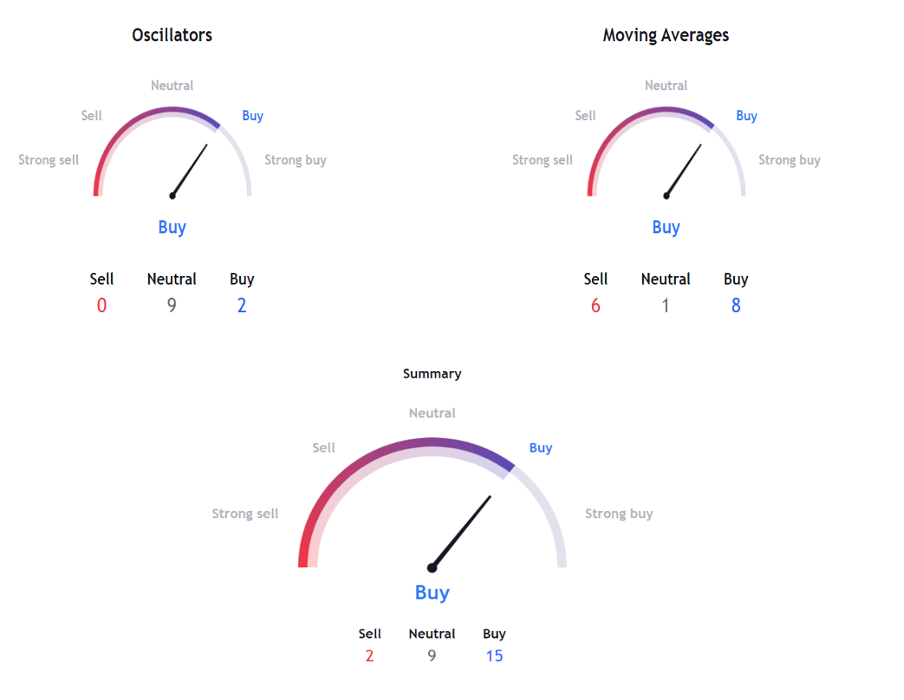The height and width of the screenshot is (700, 904).
Task: Click the Neutral label atop Moving Averages gauge
Action: 666,85
